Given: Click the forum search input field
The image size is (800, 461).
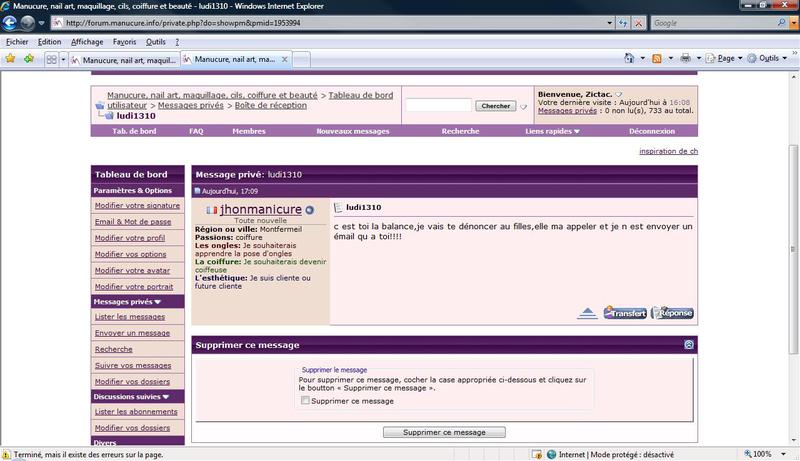Looking at the screenshot, I should [x=438, y=105].
